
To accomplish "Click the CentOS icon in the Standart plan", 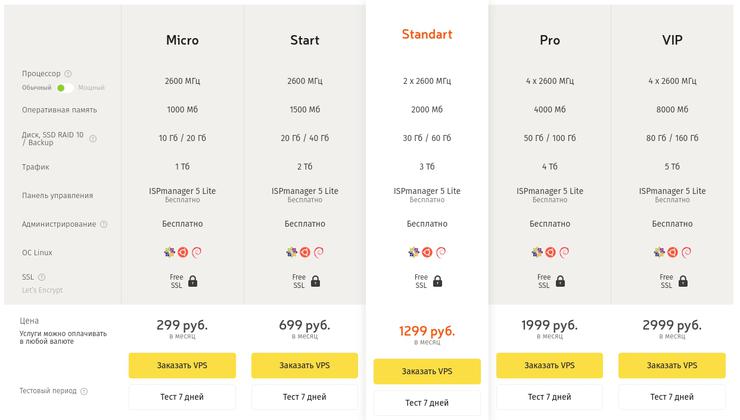I will click(x=413, y=252).
